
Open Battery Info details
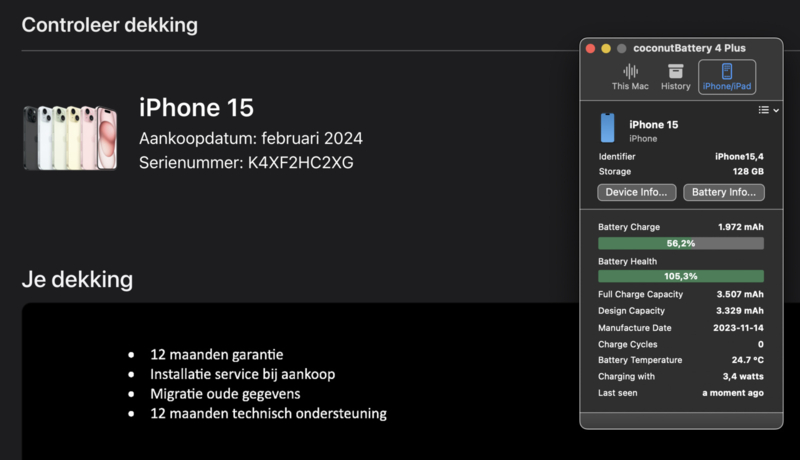tap(723, 192)
